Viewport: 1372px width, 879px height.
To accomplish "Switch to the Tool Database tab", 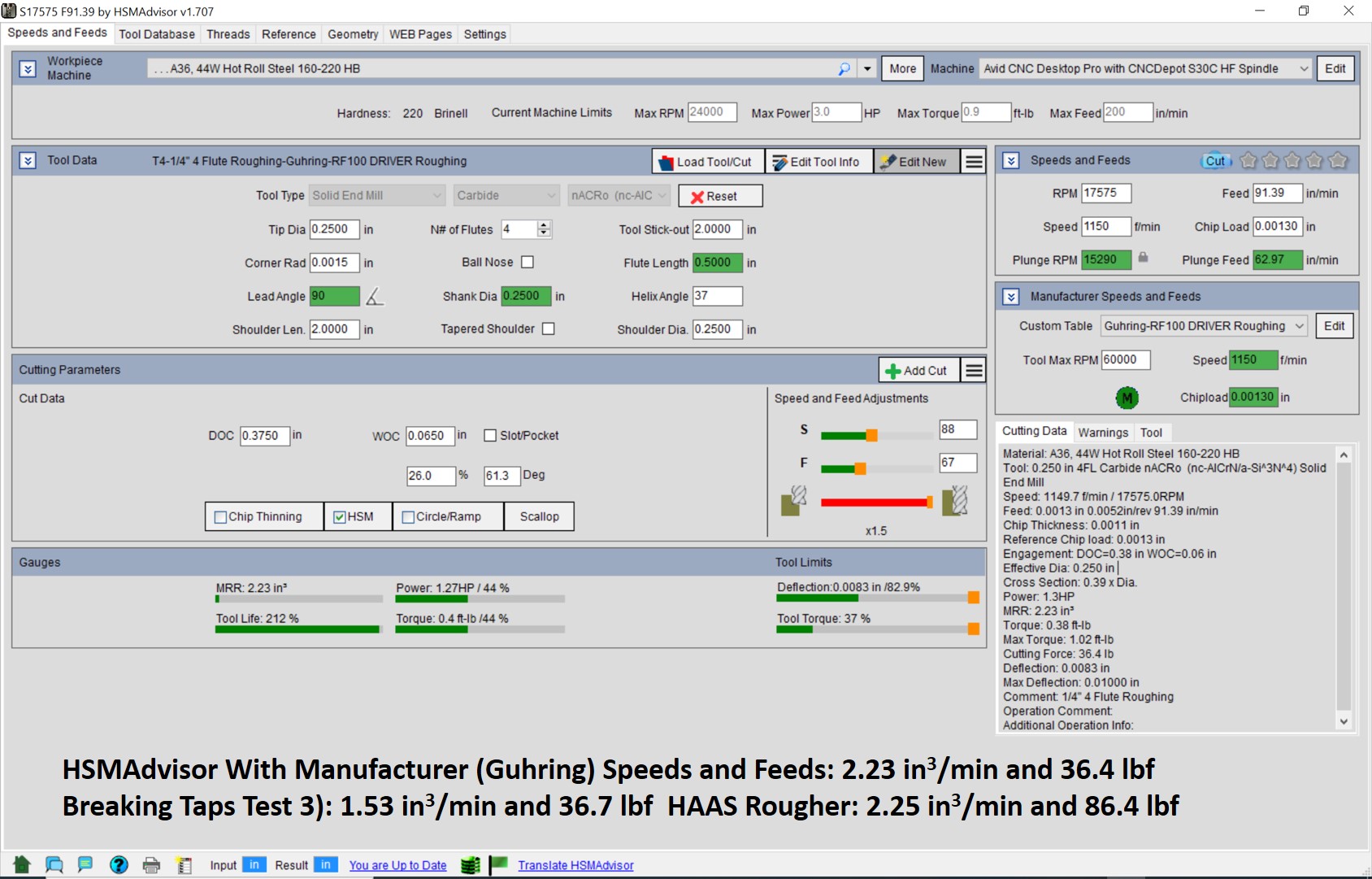I will pyautogui.click(x=157, y=34).
